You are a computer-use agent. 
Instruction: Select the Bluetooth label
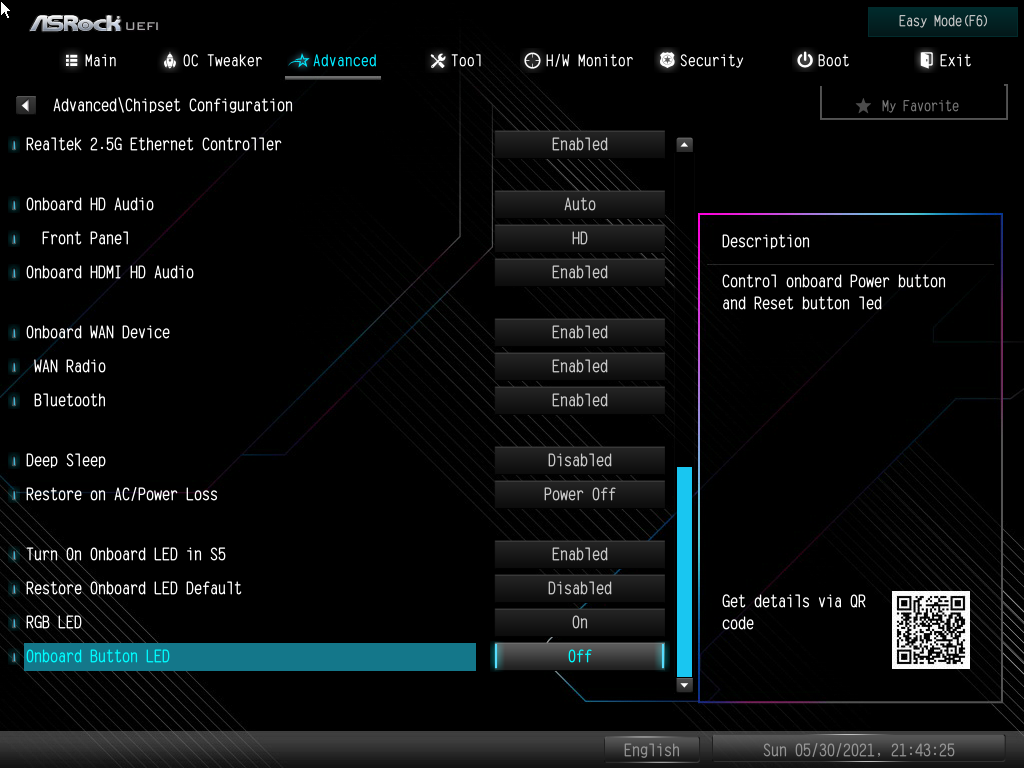click(x=70, y=400)
